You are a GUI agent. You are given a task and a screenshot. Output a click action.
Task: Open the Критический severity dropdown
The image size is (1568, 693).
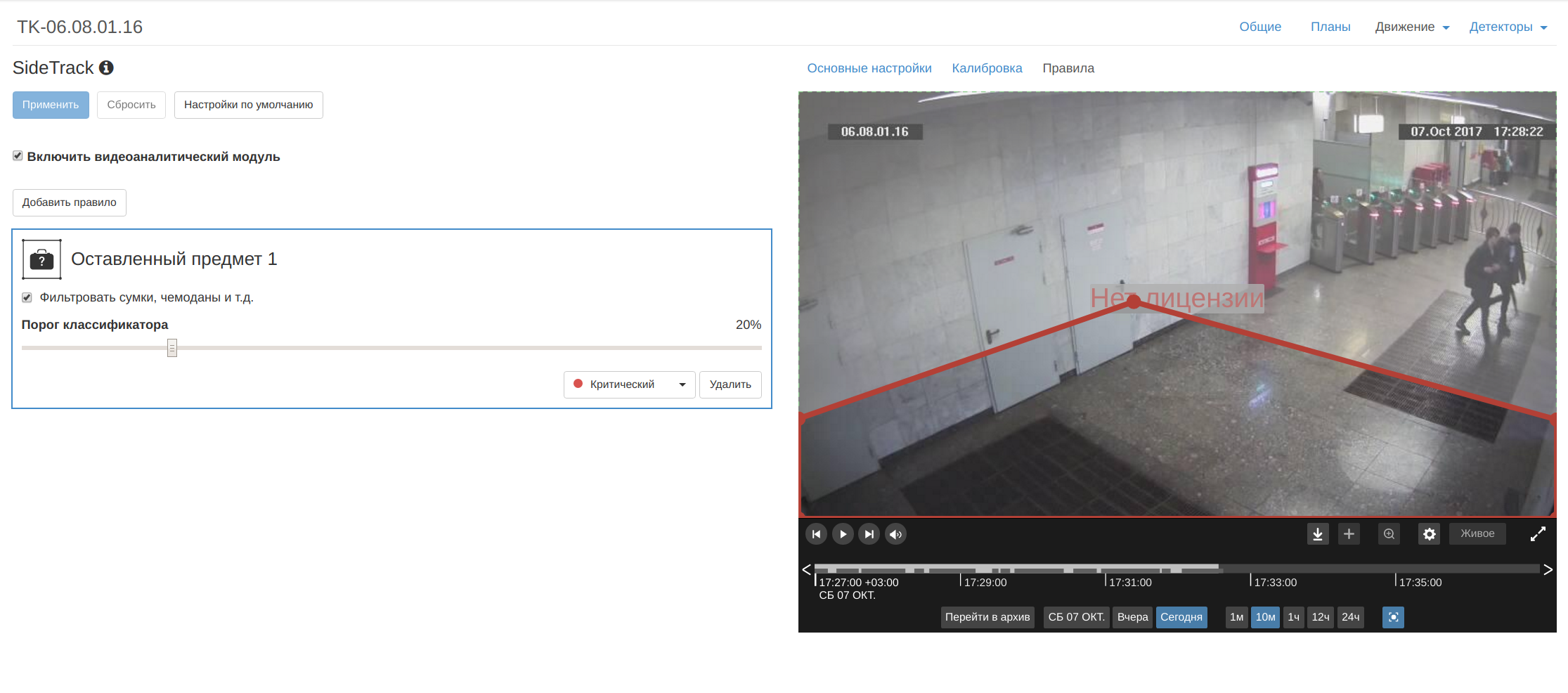click(x=629, y=384)
